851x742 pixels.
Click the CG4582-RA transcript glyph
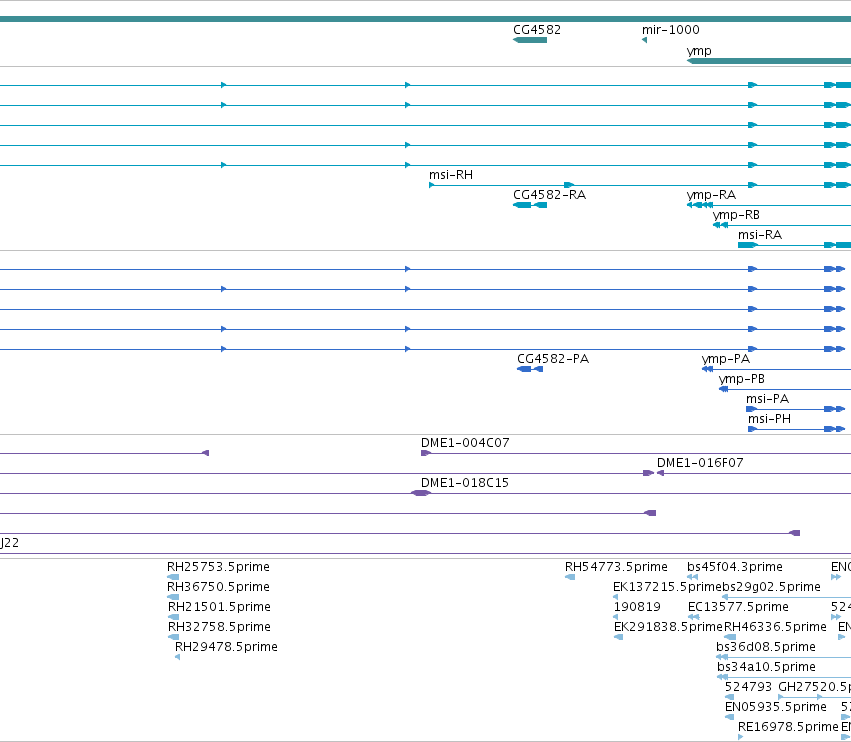(530, 205)
